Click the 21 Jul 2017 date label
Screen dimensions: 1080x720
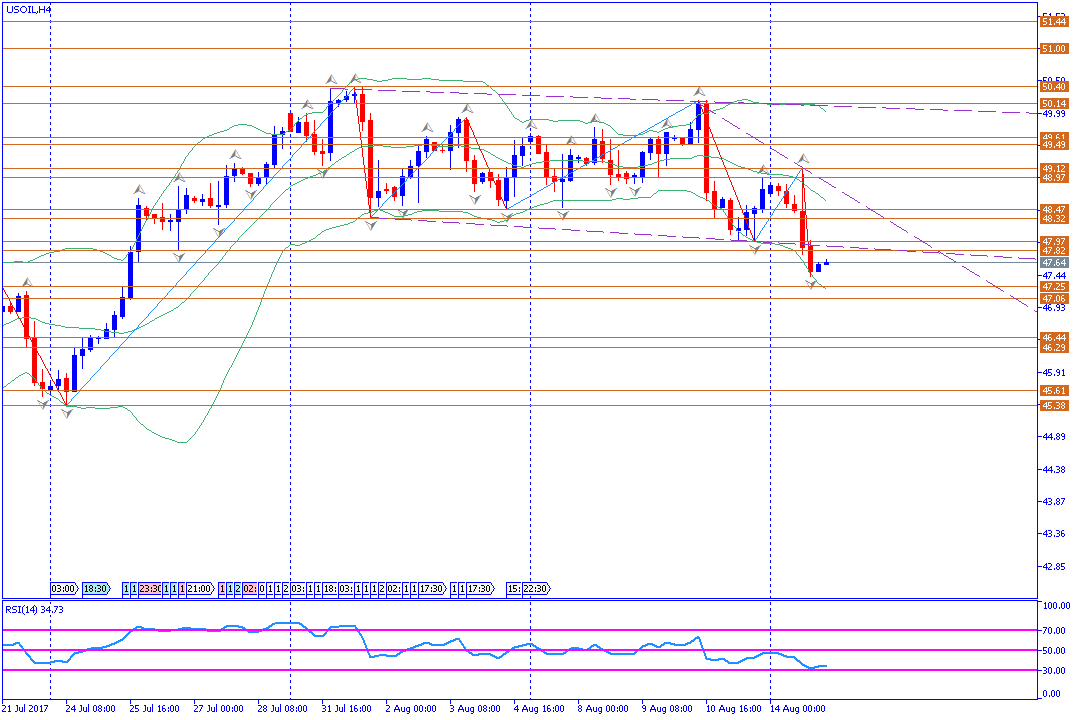click(24, 708)
